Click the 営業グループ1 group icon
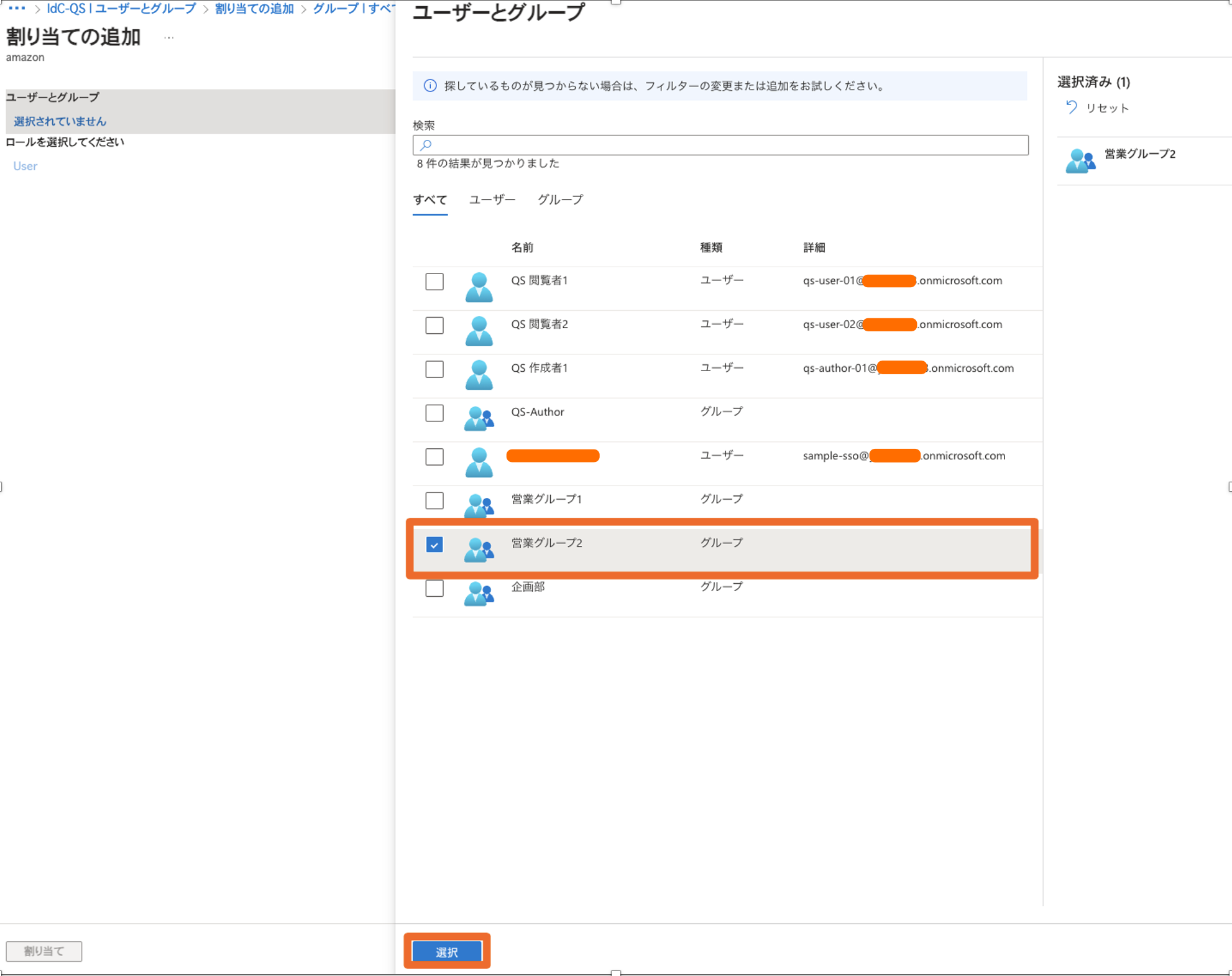This screenshot has width=1232, height=976. click(479, 505)
